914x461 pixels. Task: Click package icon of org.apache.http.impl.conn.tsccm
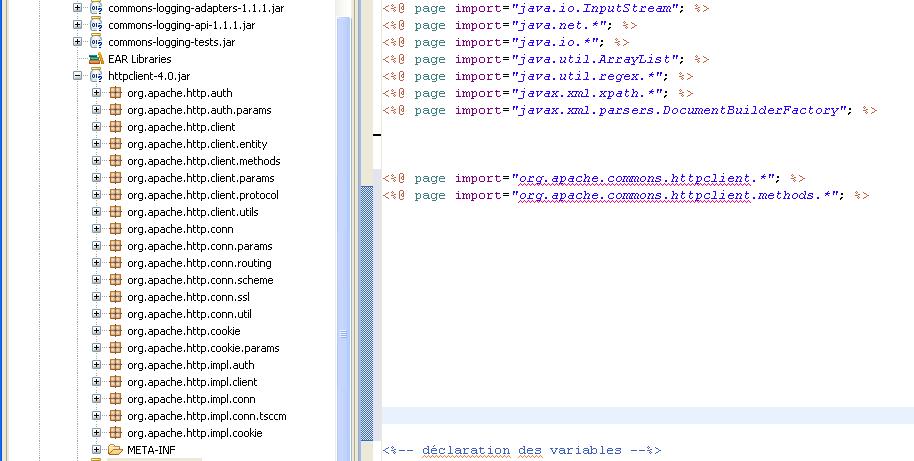pos(115,416)
